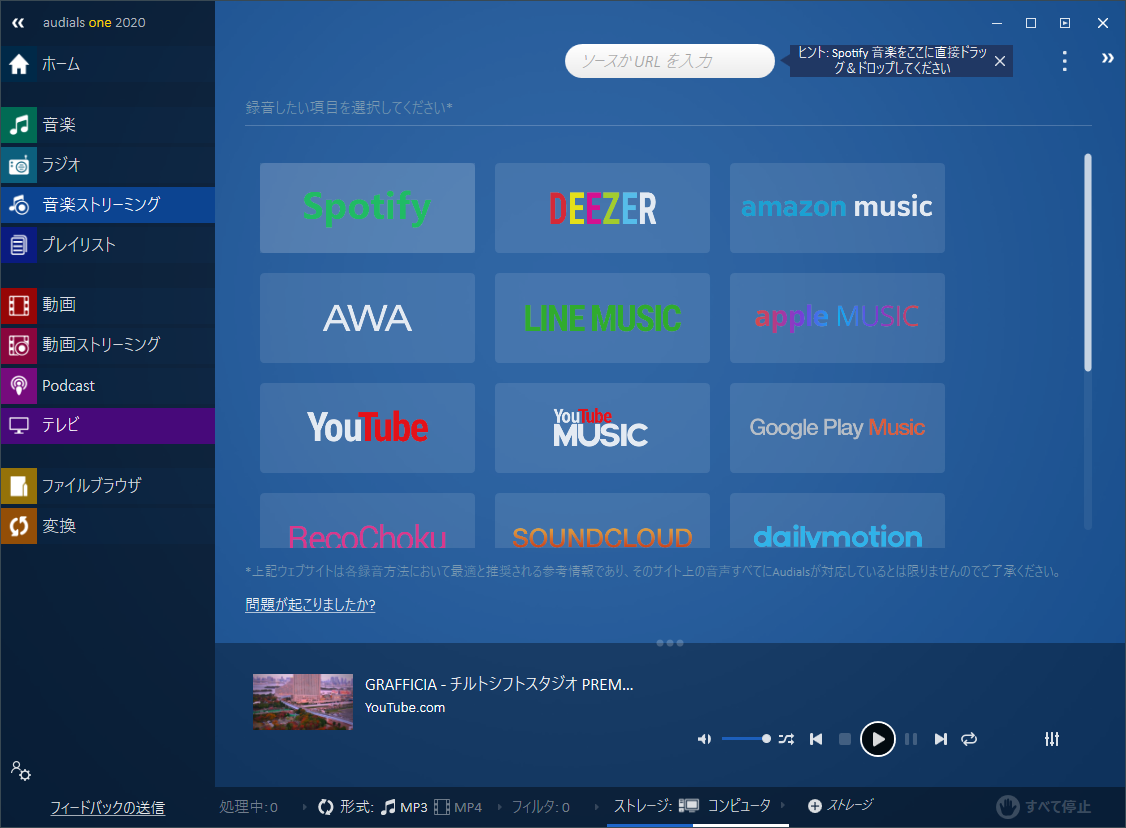Pause the current playback
This screenshot has height=828, width=1126.
click(x=911, y=739)
